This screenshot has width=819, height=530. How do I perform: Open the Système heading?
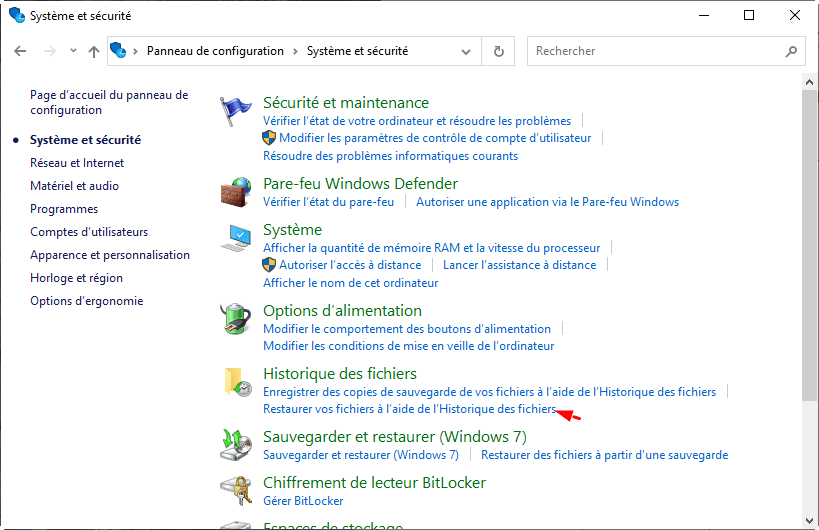(x=292, y=230)
